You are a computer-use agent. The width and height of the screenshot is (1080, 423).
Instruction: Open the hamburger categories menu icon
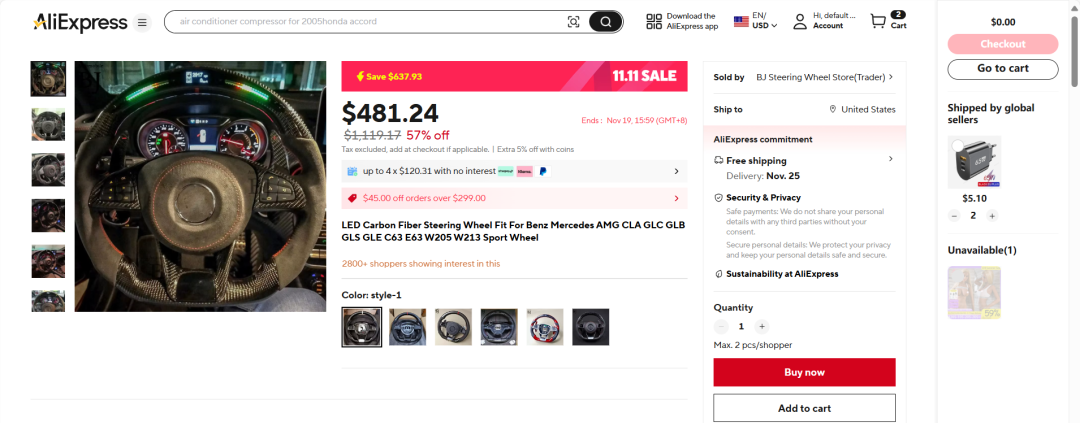pos(142,23)
